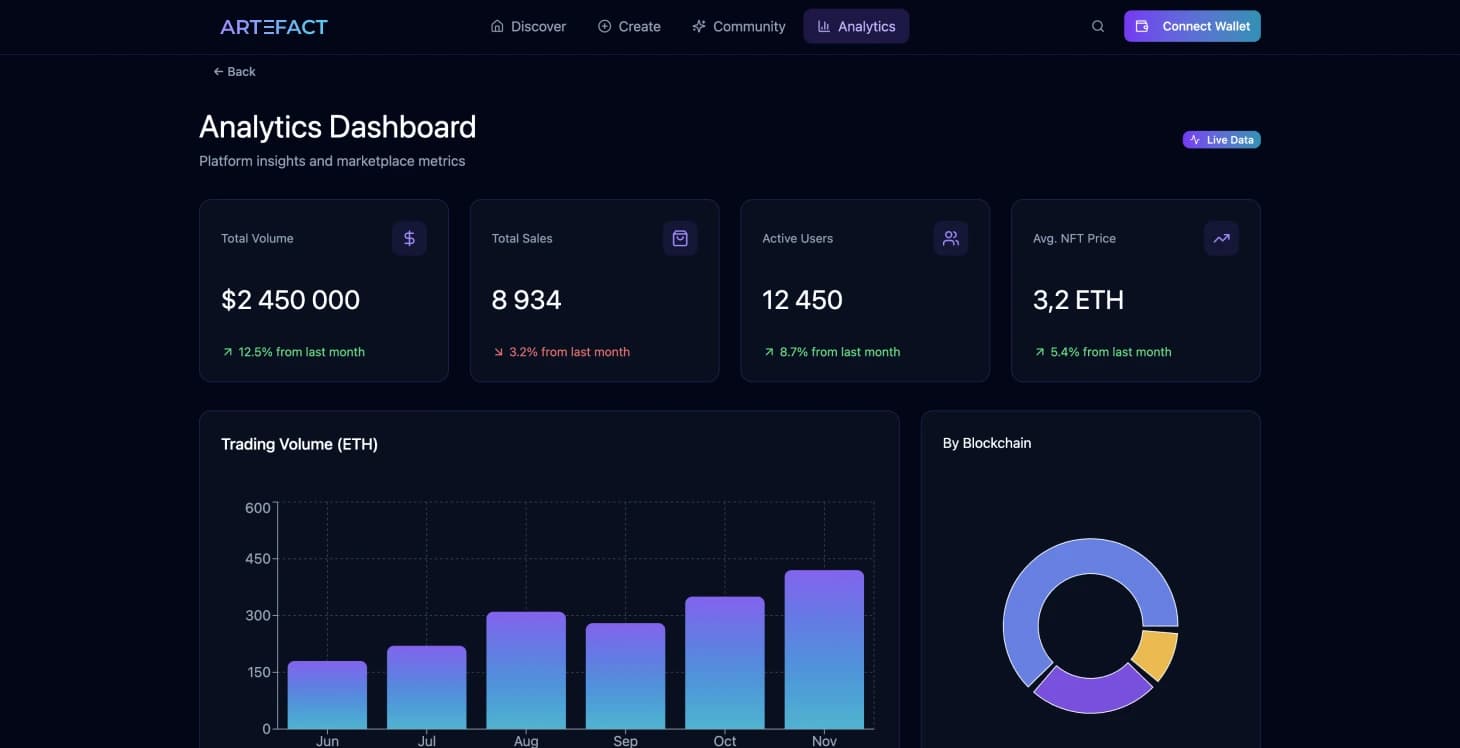Viewport: 1460px width, 748px height.
Task: Click the ARTEFACT logo
Action: coord(274,27)
